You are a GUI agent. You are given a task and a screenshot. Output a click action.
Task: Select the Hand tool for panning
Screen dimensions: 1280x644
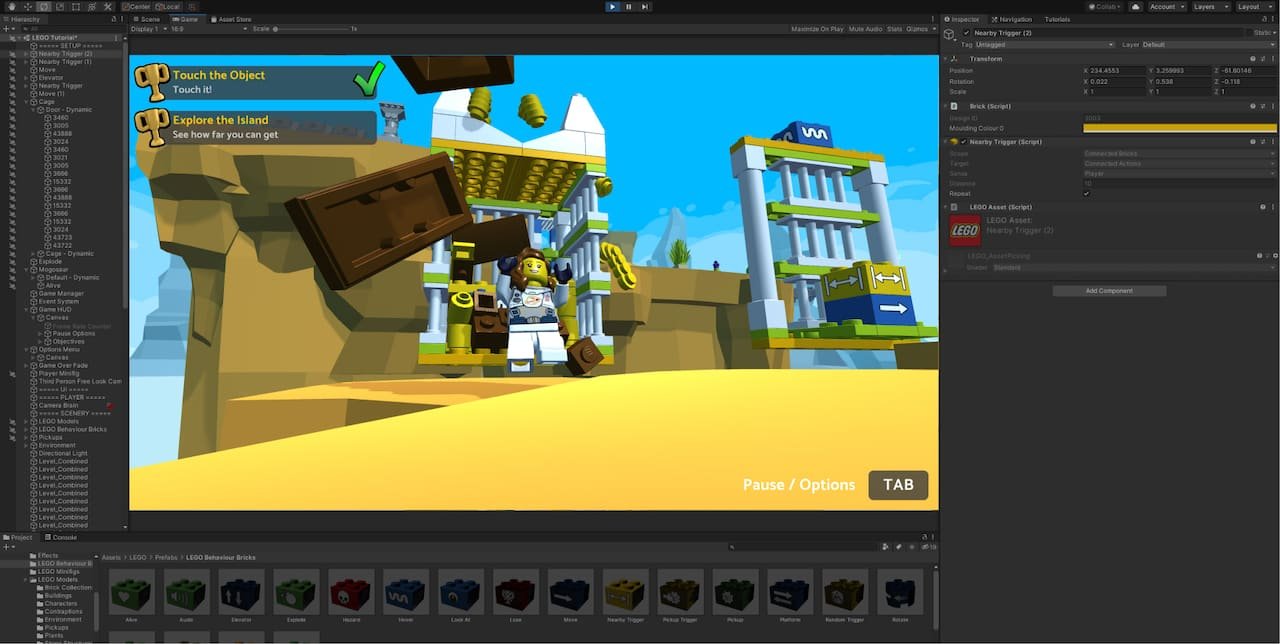click(x=12, y=6)
